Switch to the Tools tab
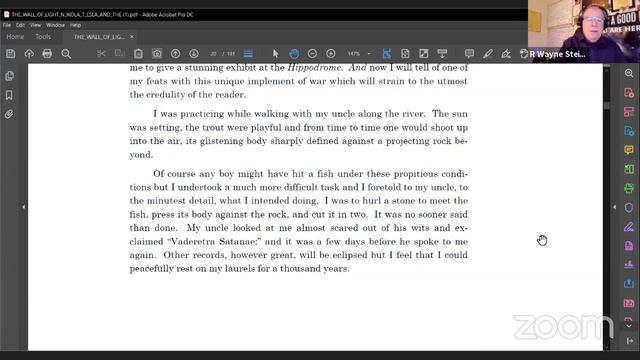 (43, 37)
